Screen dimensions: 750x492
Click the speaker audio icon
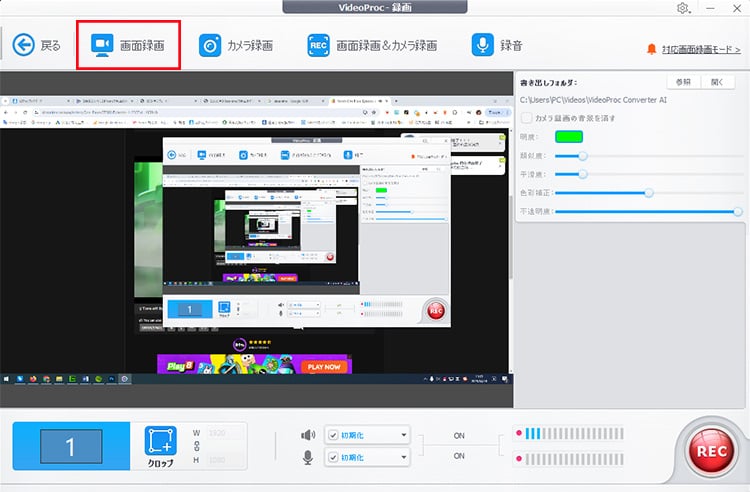[308, 434]
